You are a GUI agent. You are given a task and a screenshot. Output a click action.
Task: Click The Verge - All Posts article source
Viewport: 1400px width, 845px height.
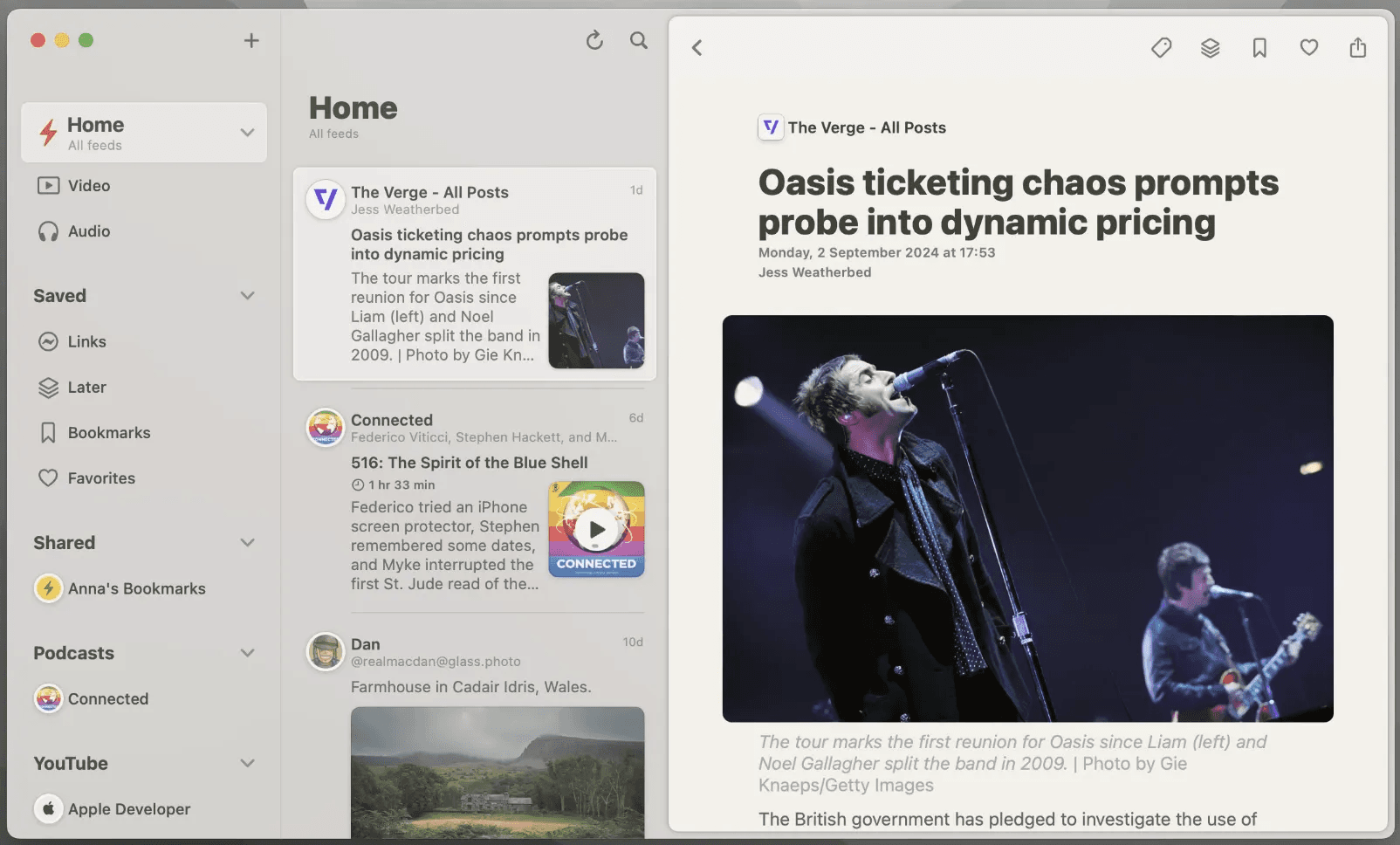tap(866, 127)
